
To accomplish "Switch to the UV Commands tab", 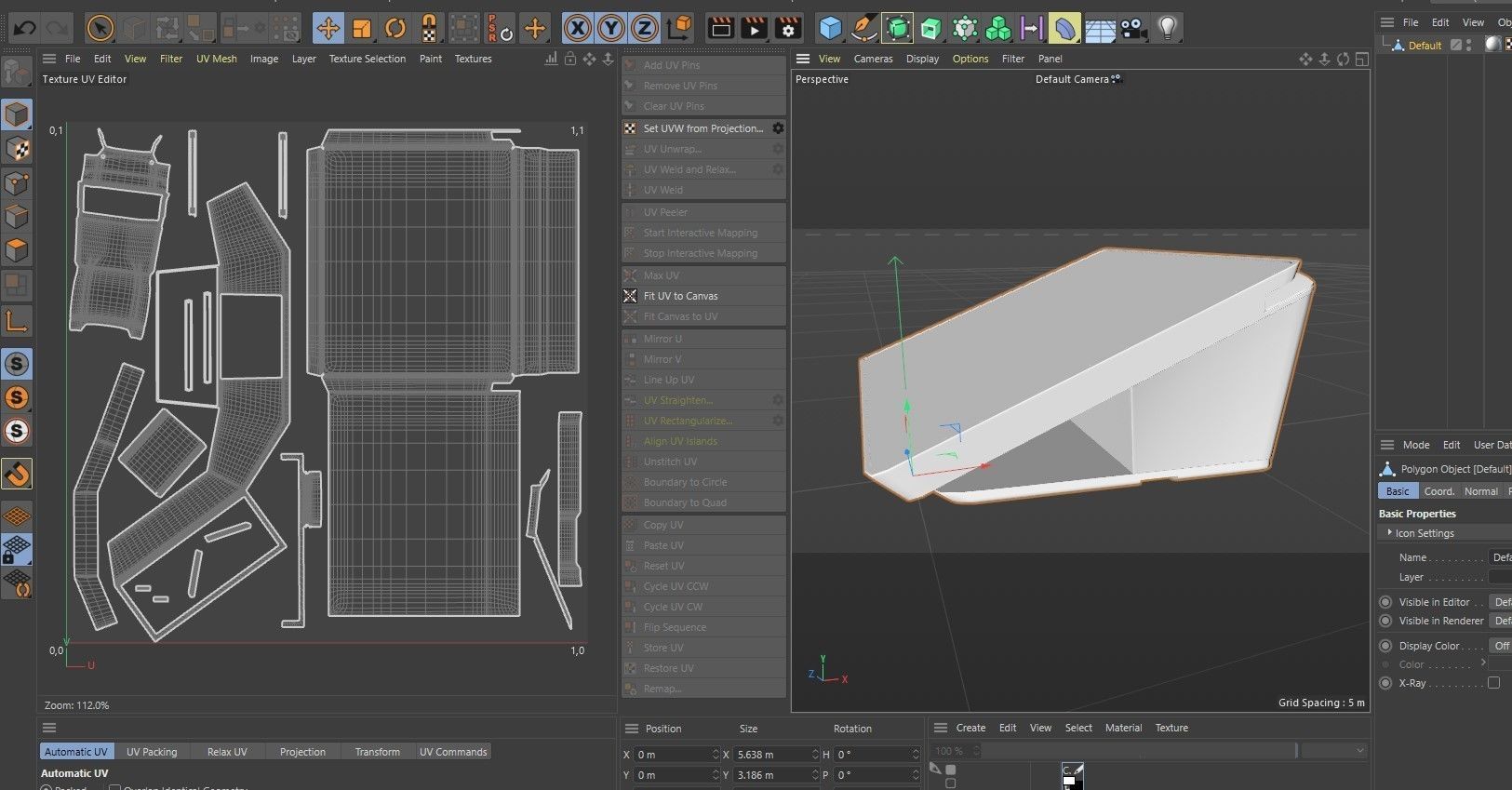I will pos(453,752).
